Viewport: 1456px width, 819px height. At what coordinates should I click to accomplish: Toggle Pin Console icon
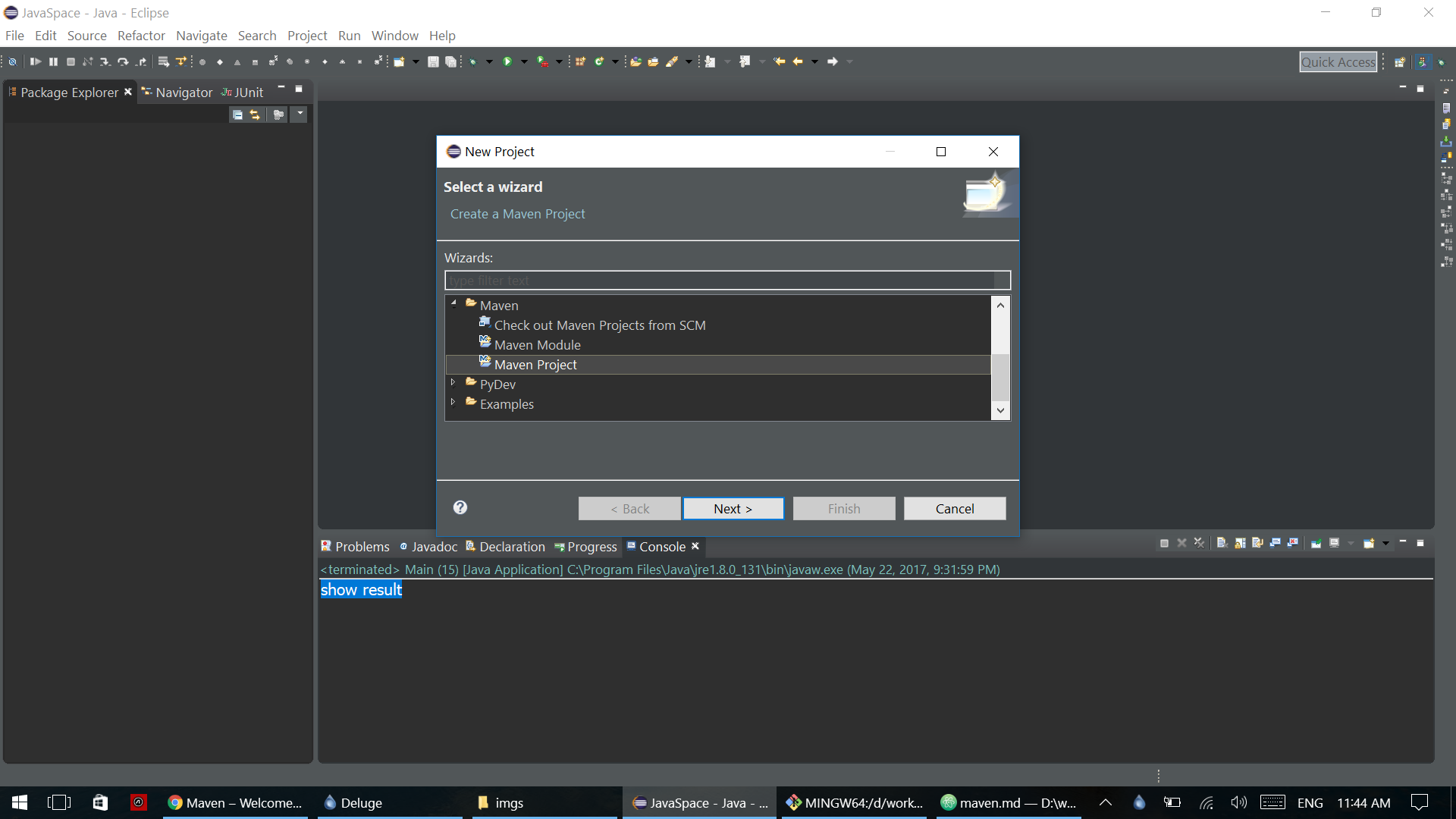pos(1316,543)
